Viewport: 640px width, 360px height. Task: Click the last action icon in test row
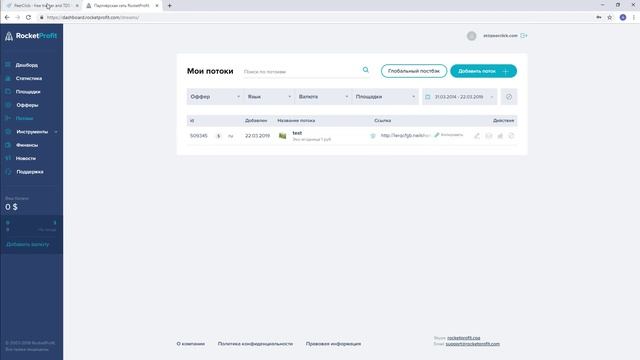511,136
